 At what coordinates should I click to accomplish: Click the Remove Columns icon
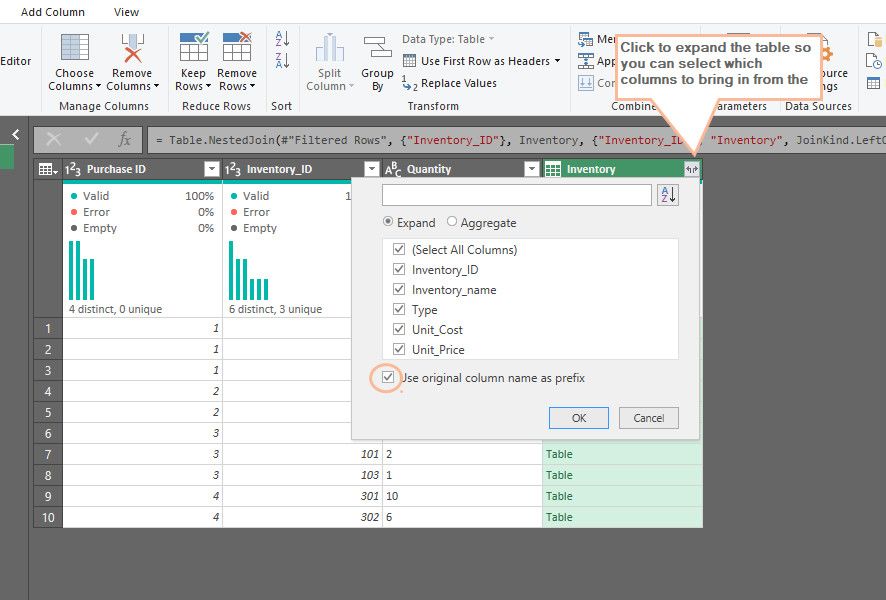click(x=132, y=48)
